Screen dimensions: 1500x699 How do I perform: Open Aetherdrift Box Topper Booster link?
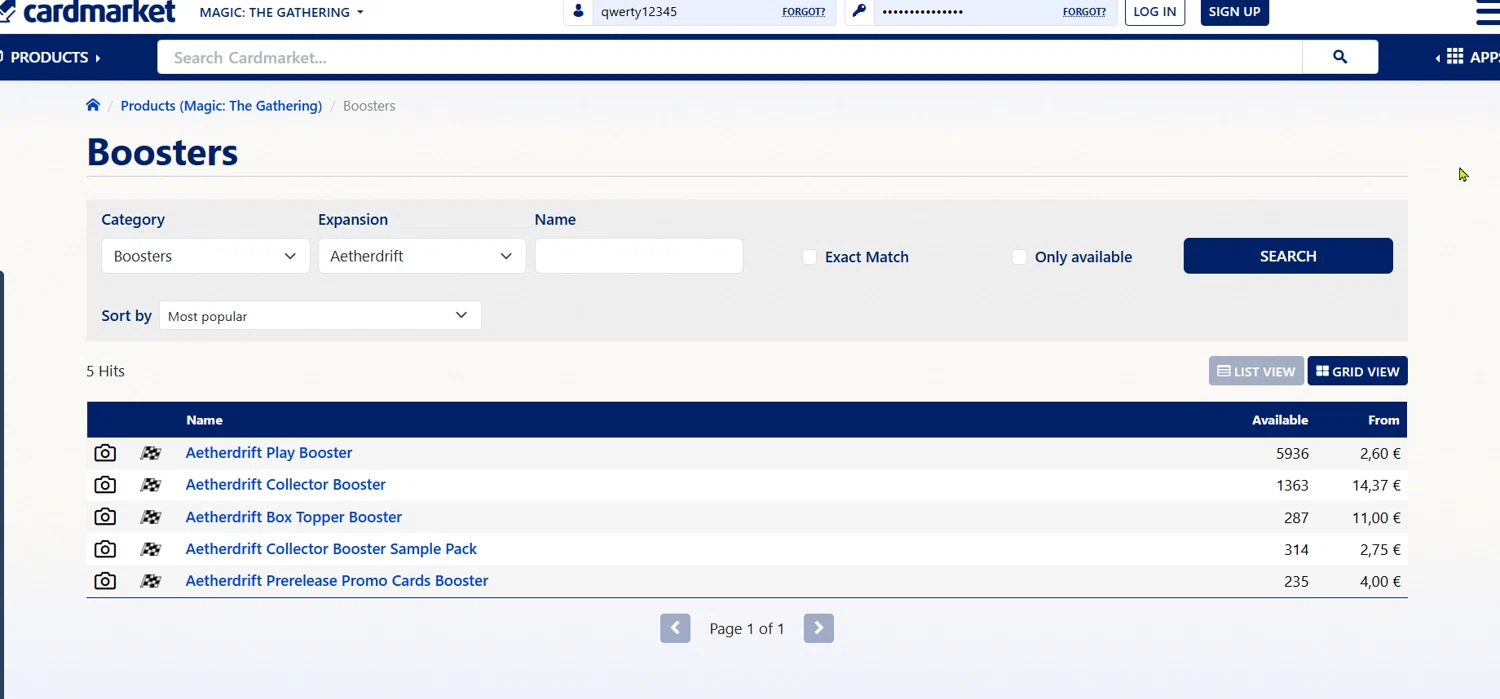pyautogui.click(x=294, y=517)
